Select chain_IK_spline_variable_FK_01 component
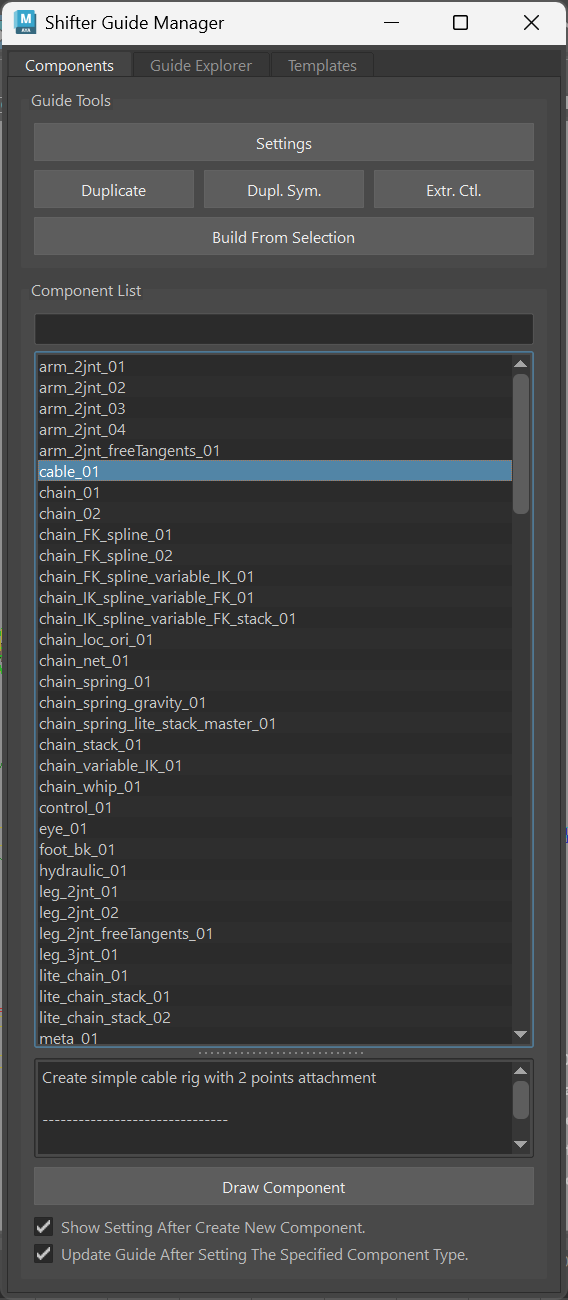Screen dimensions: 568x1300 click(x=274, y=598)
